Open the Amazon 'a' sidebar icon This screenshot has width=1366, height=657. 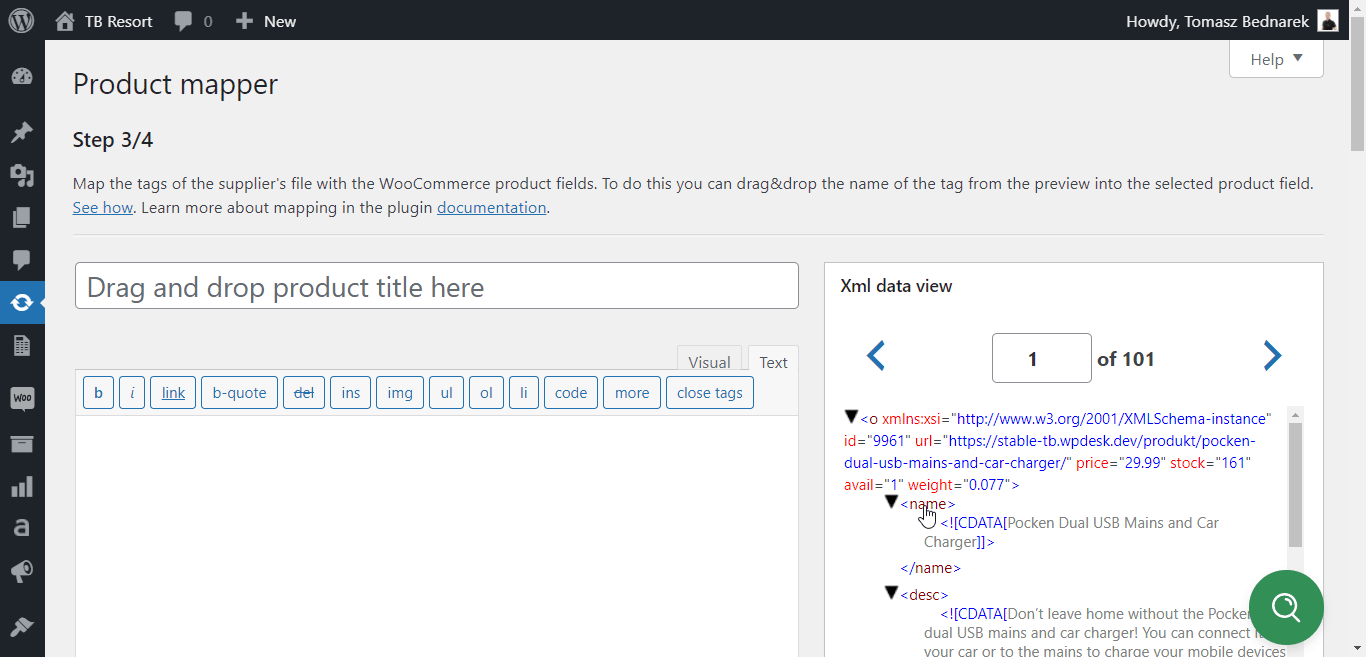coord(22,529)
